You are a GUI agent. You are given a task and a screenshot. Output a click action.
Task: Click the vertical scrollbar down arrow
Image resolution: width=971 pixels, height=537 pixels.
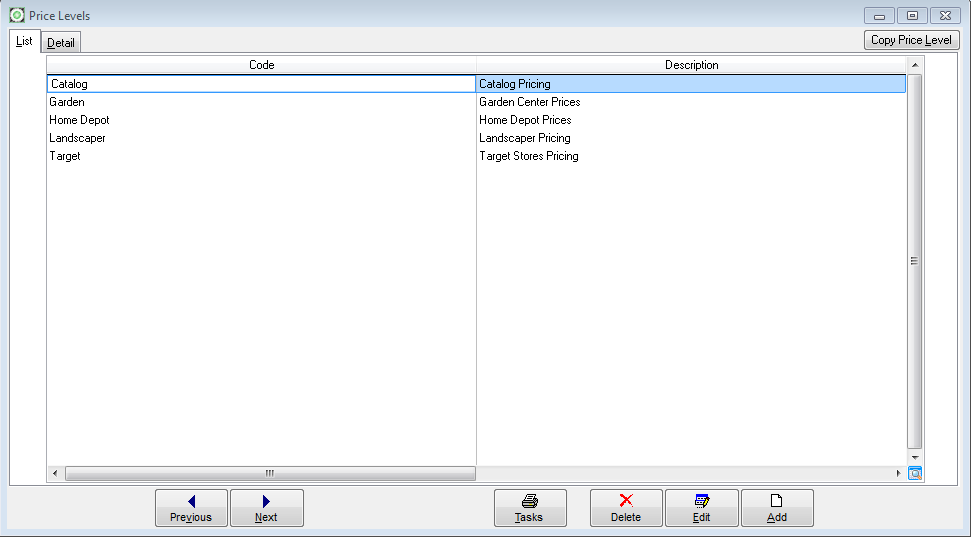(x=914, y=458)
